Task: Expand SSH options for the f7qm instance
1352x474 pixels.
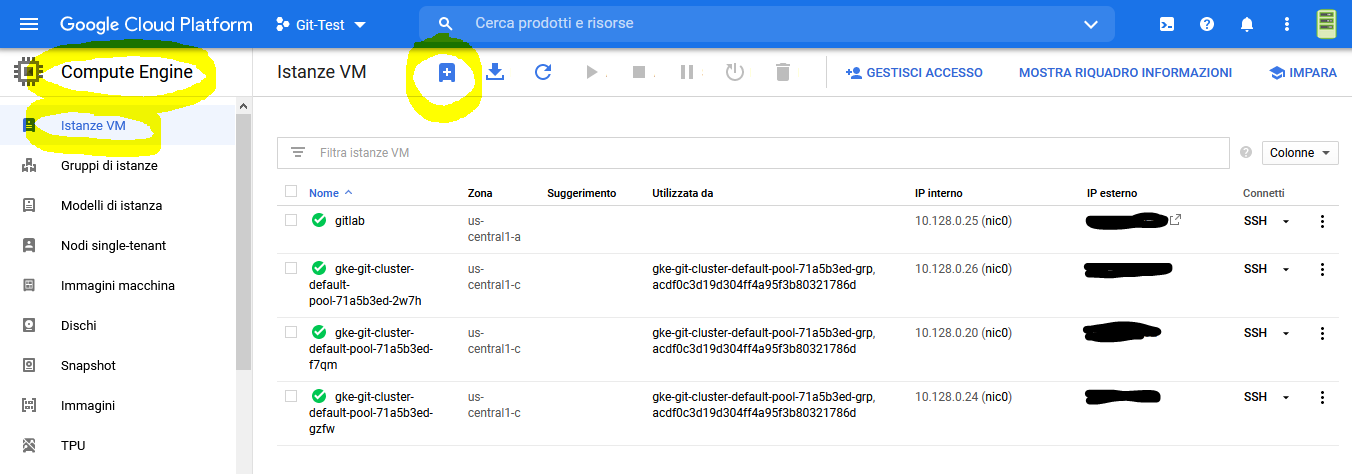Action: 1286,333
